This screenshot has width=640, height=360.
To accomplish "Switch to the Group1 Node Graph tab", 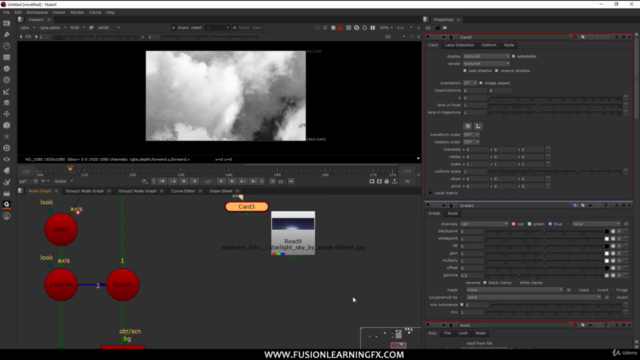I will (x=85, y=191).
